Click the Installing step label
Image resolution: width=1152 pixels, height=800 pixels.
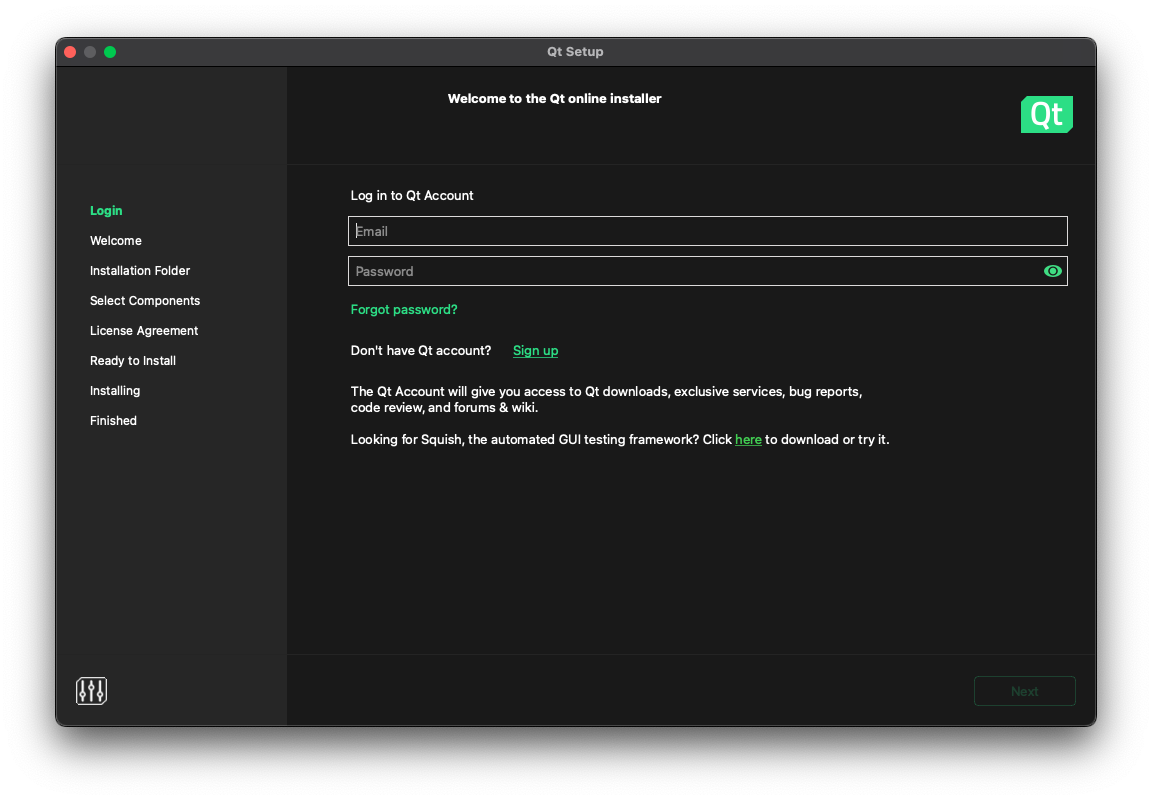coord(115,391)
